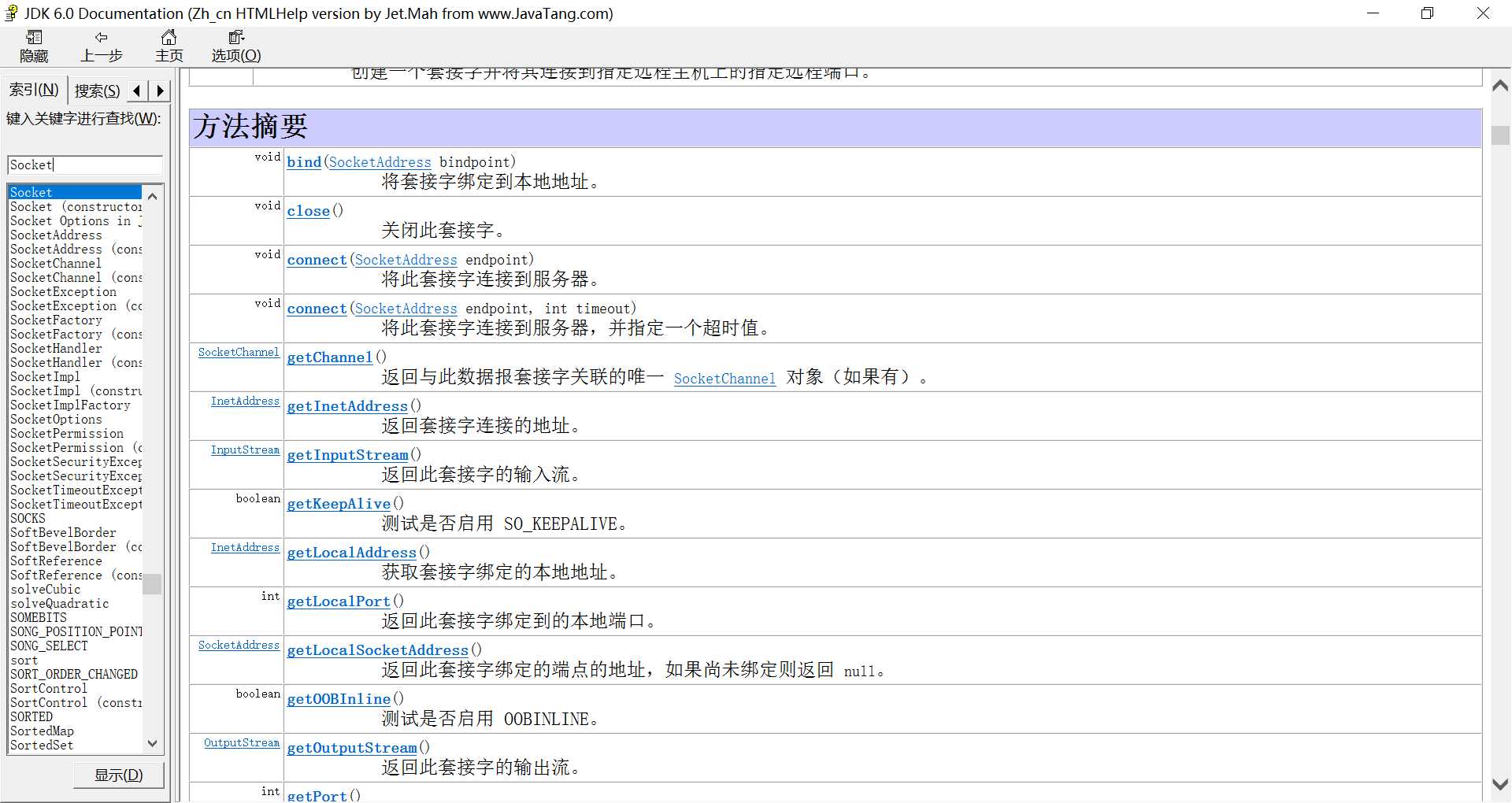
Task: Open connect(SocketAddress endpoint) method link
Action: 317,260
